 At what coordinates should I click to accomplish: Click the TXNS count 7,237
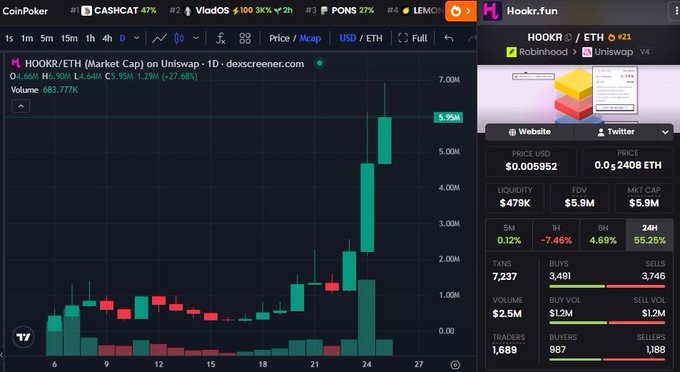[504, 277]
